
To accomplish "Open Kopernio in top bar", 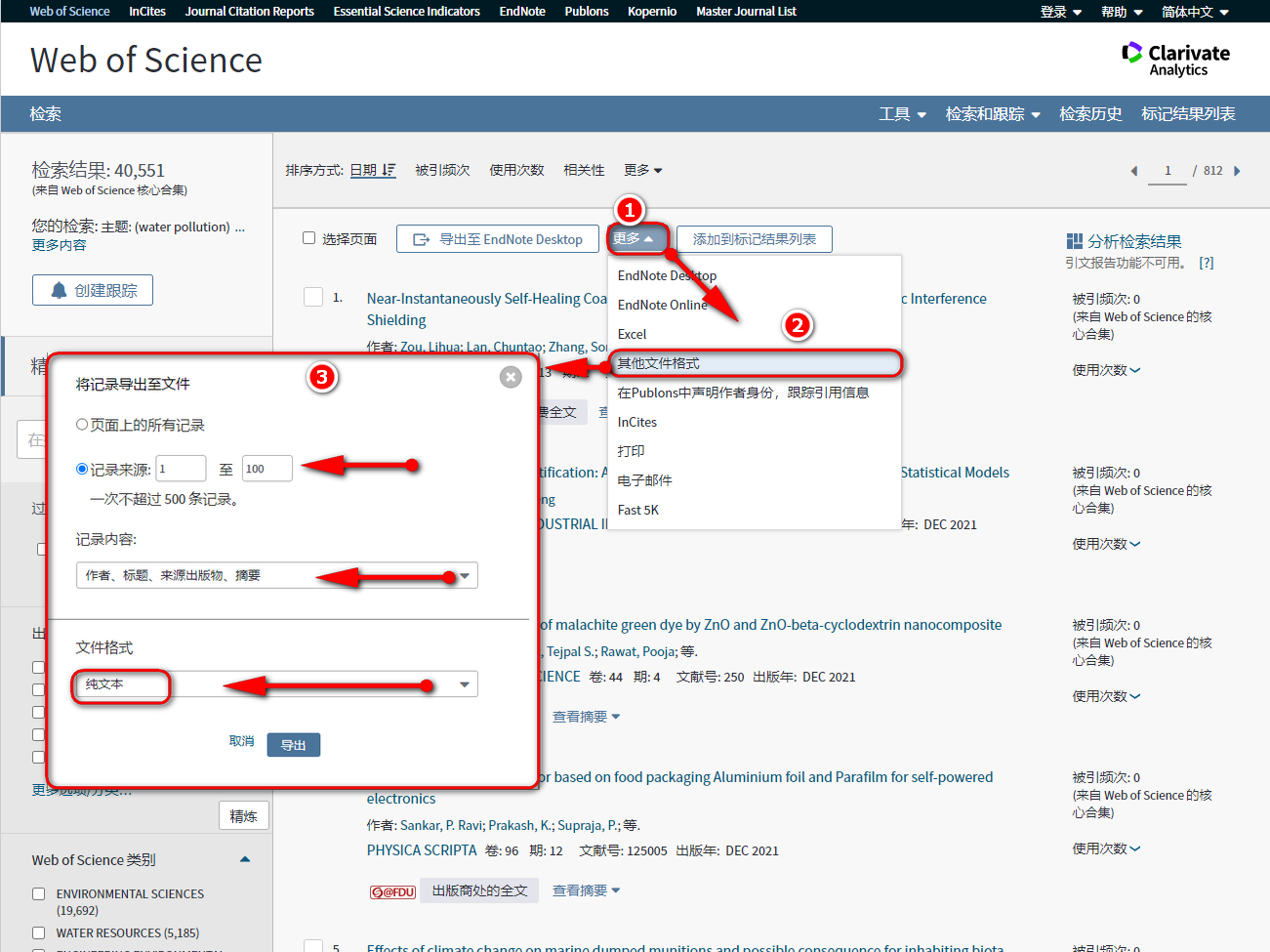I will tap(652, 12).
